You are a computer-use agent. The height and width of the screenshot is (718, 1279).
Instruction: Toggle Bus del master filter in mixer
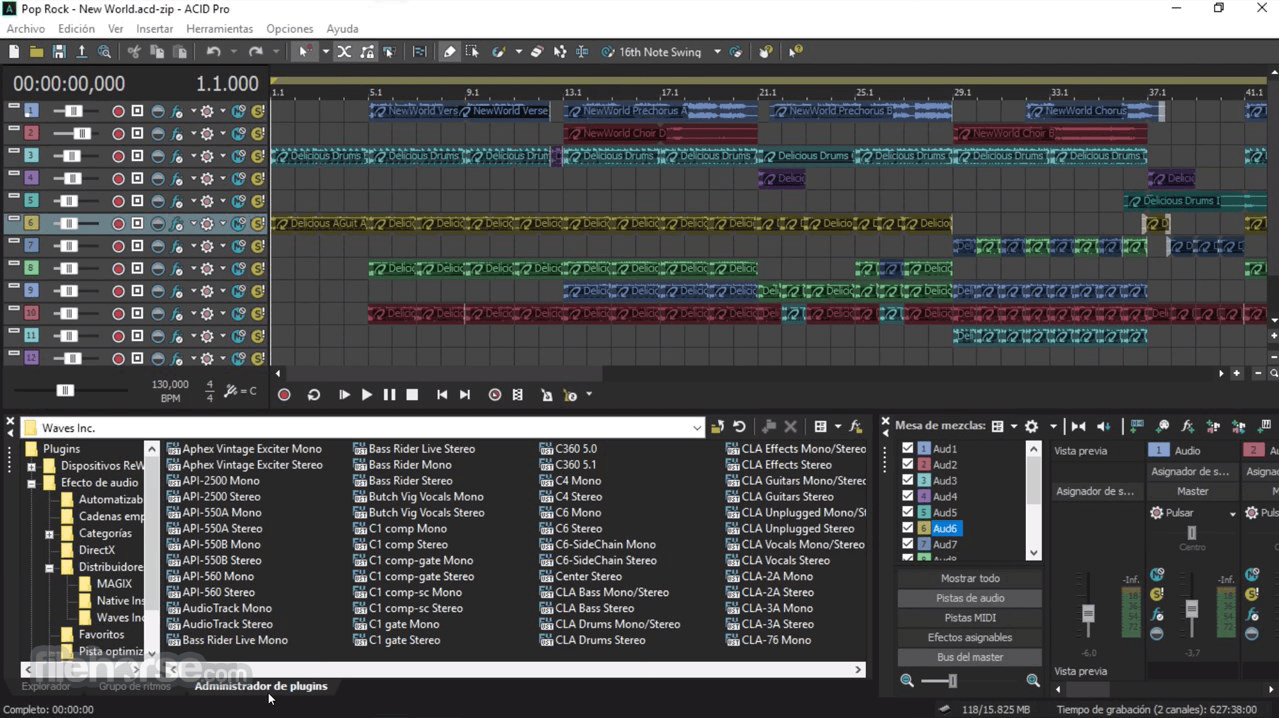(x=970, y=657)
